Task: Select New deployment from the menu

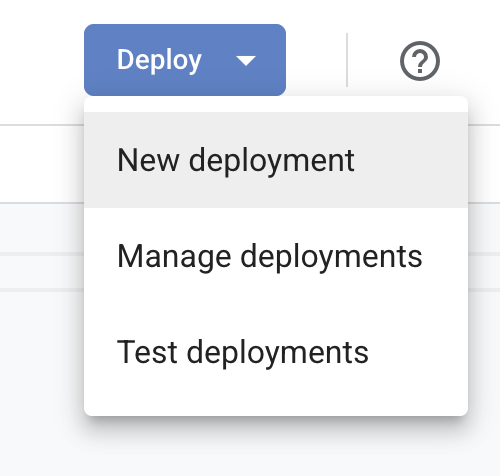Action: point(276,160)
